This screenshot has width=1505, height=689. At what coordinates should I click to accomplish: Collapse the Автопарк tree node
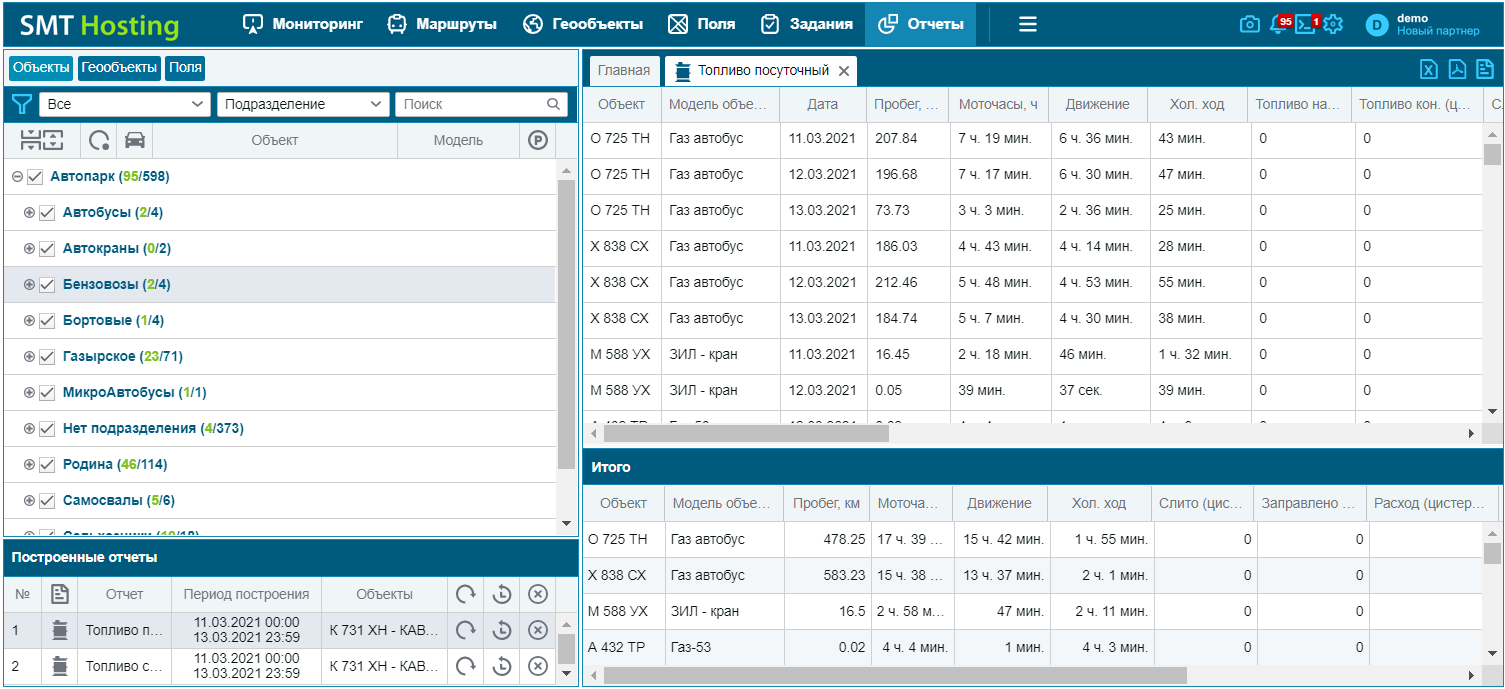click(x=17, y=177)
